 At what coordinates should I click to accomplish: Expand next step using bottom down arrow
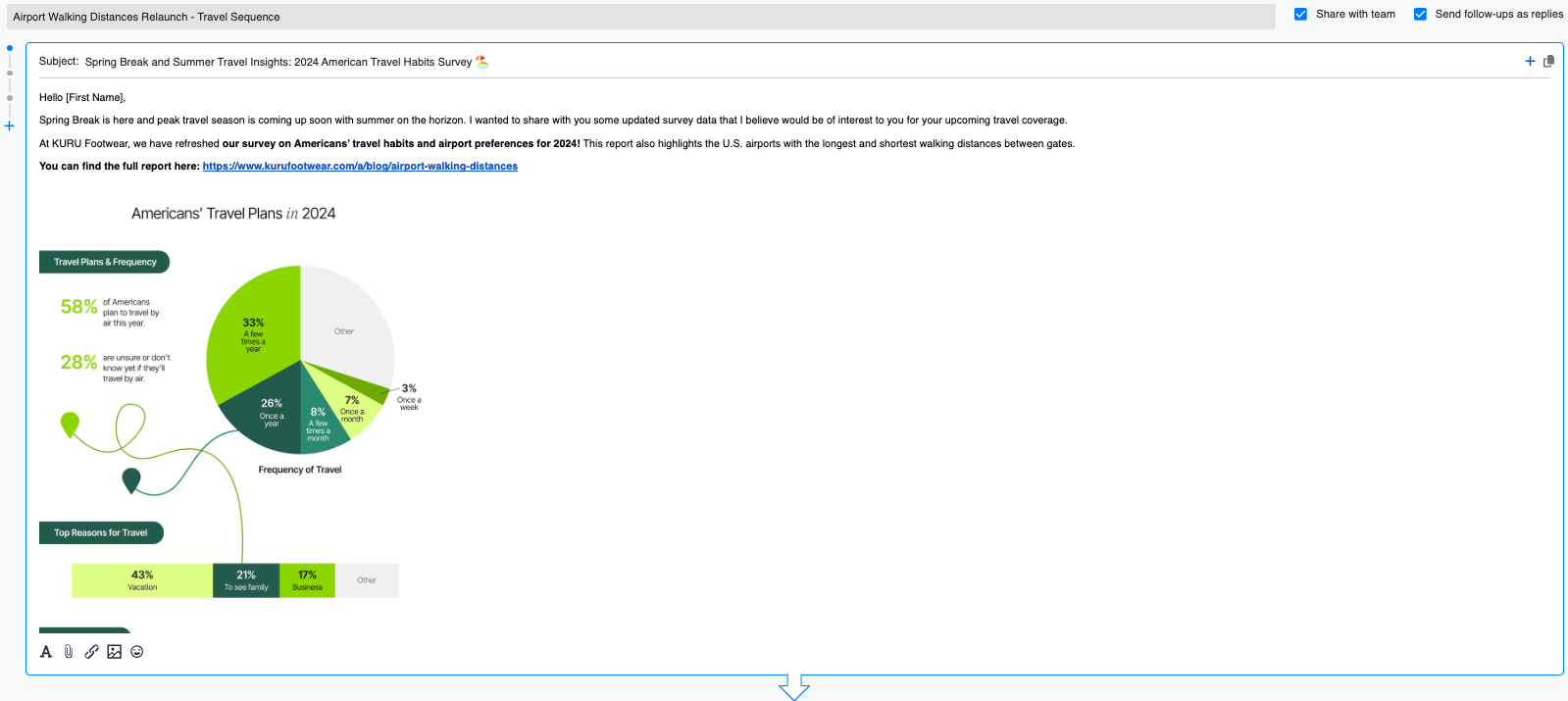[x=793, y=687]
